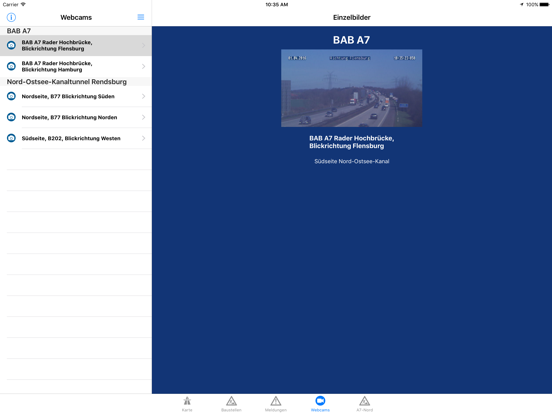Click camera icon of Blickrichtung Westen row
Screen dimensions: 552x414
tap(11, 138)
